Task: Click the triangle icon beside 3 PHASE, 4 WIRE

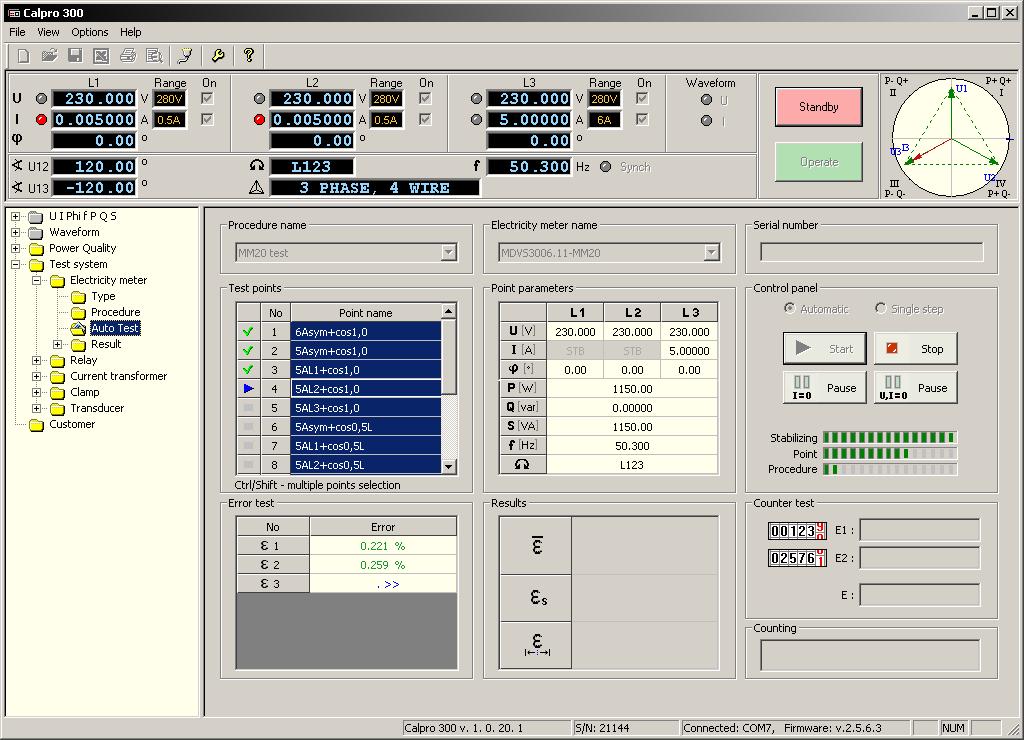Action: point(257,187)
